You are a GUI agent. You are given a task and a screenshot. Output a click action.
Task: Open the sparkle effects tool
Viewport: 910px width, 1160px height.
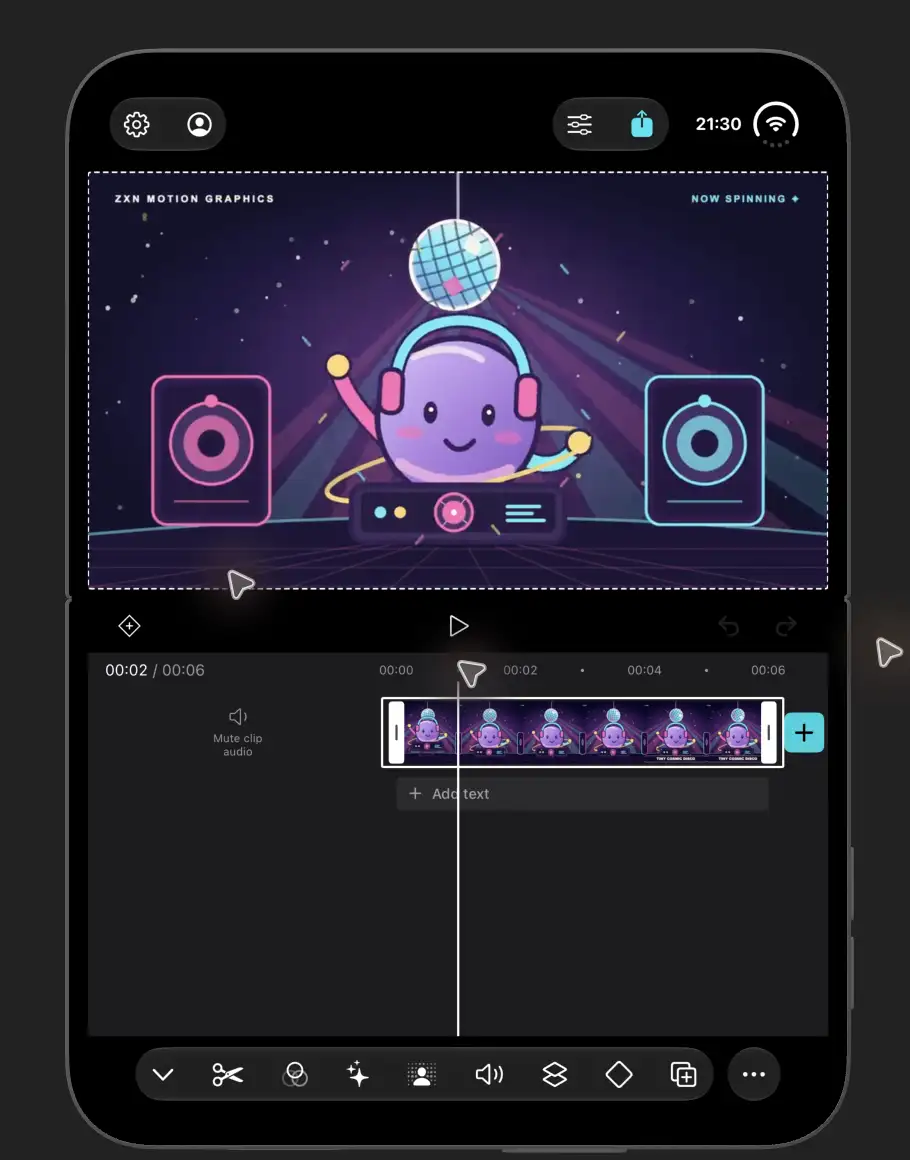click(x=357, y=1074)
